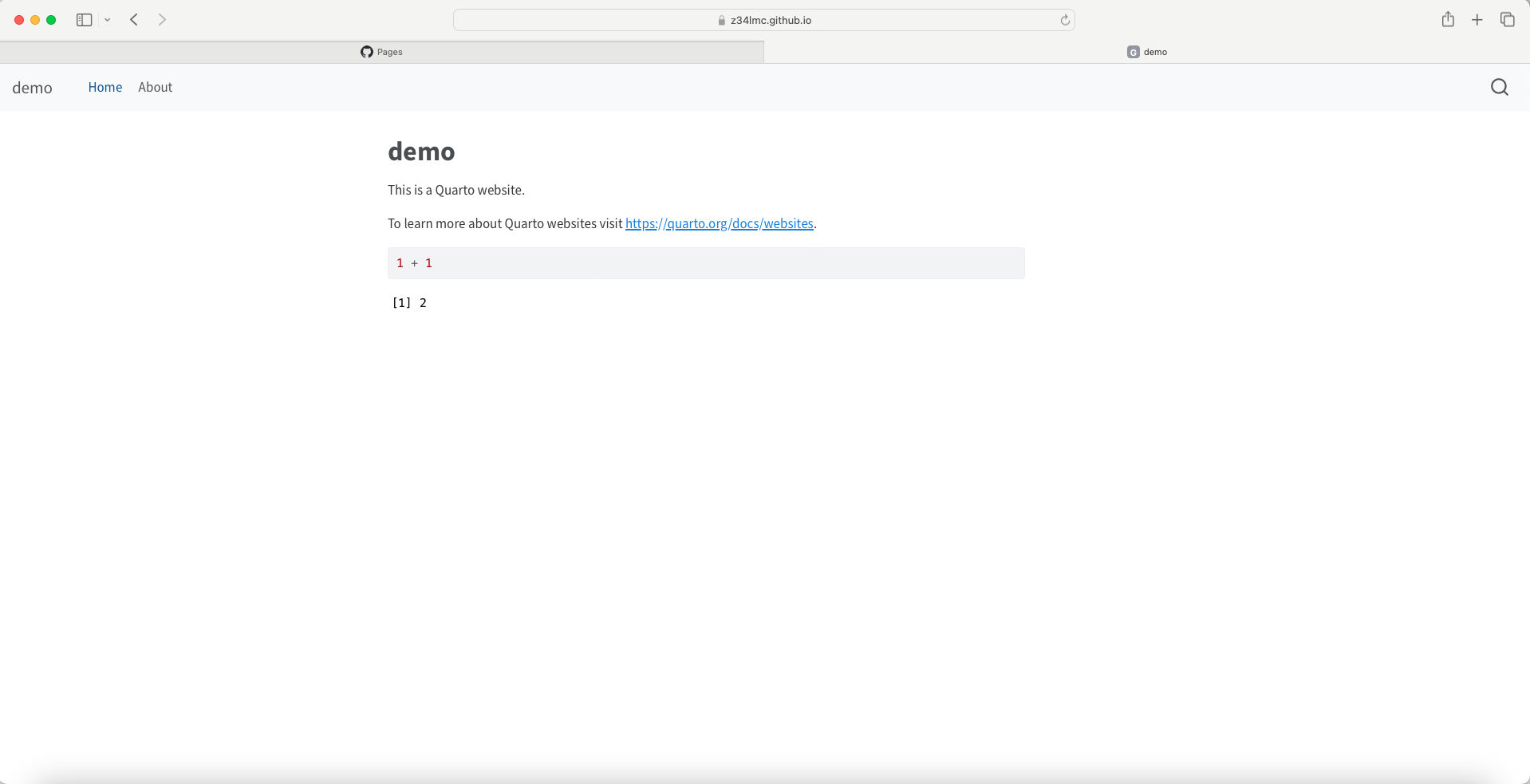The height and width of the screenshot is (784, 1530).
Task: Open the site search magnifier icon
Action: (x=1499, y=87)
